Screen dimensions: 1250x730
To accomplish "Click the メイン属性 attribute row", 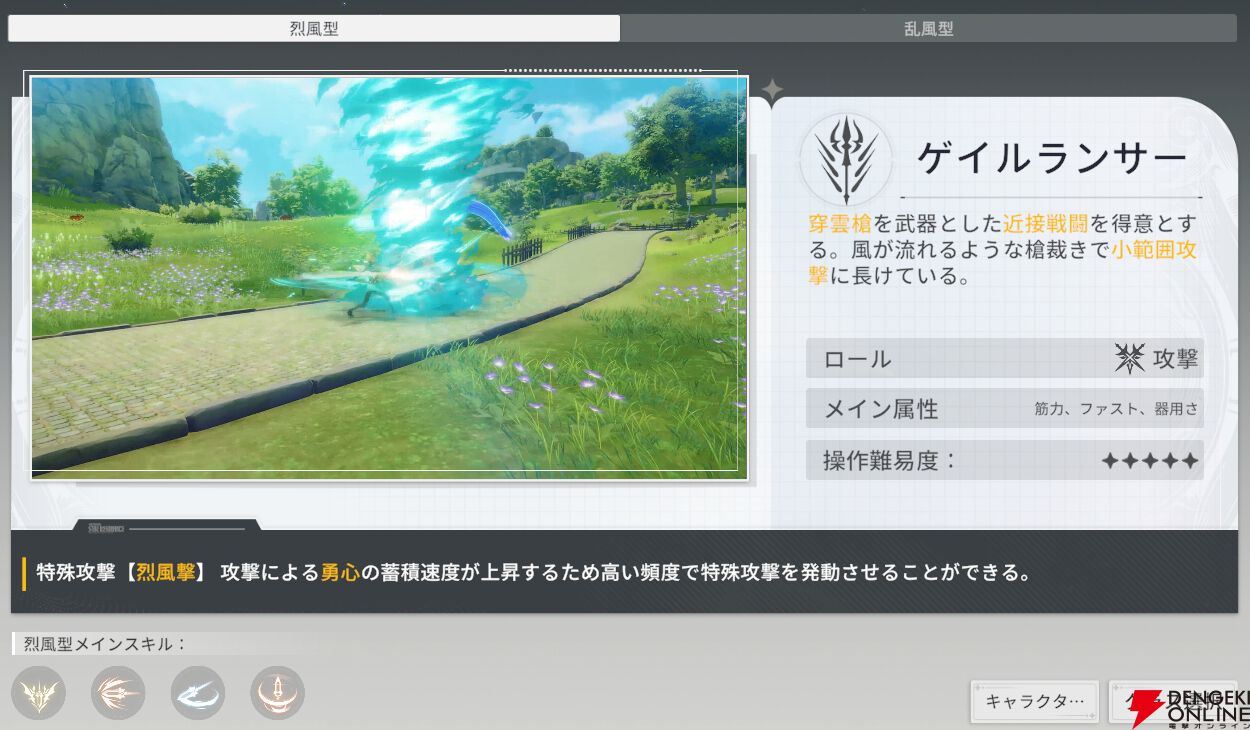I will [x=1004, y=409].
